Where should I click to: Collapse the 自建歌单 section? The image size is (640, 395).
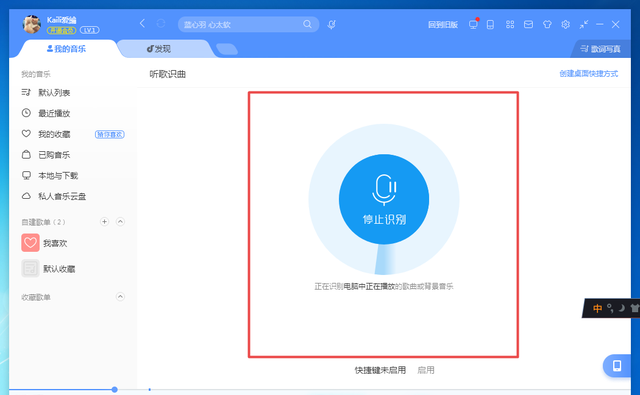(120, 222)
